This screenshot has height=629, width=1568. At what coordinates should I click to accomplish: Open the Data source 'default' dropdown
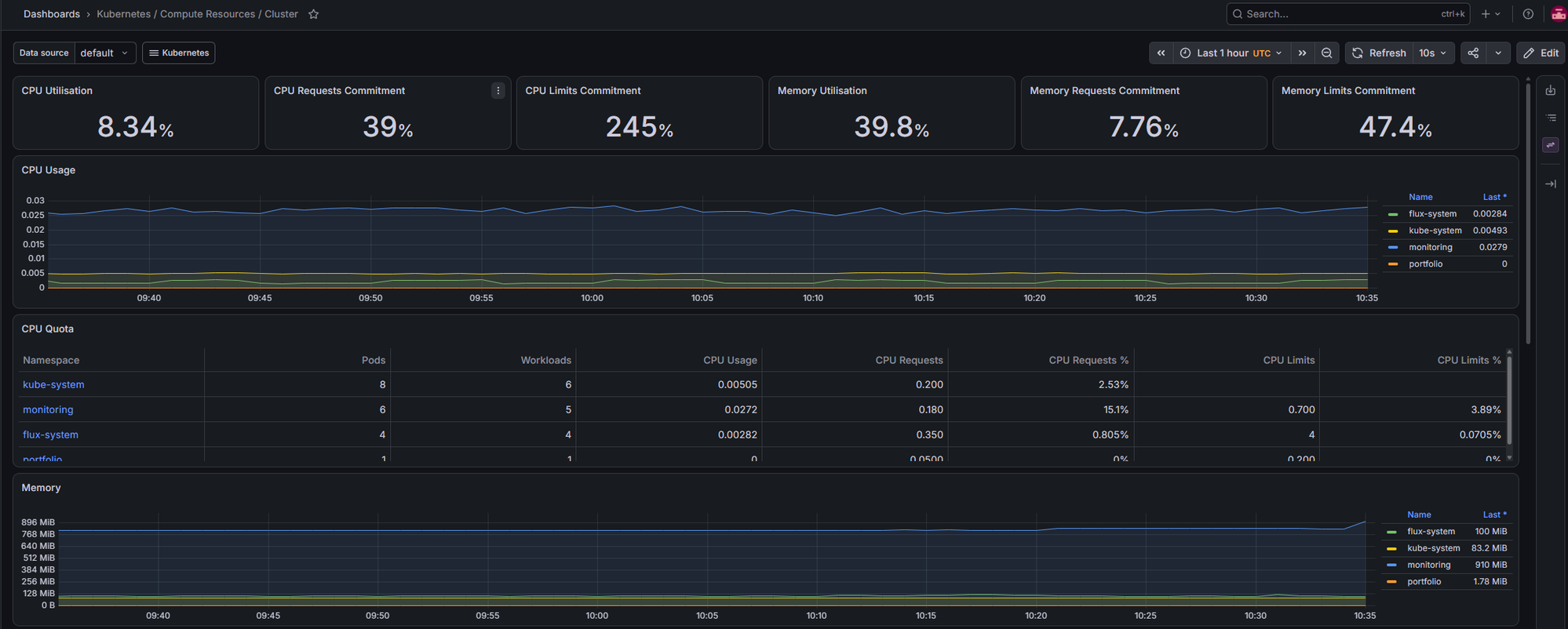coord(105,53)
